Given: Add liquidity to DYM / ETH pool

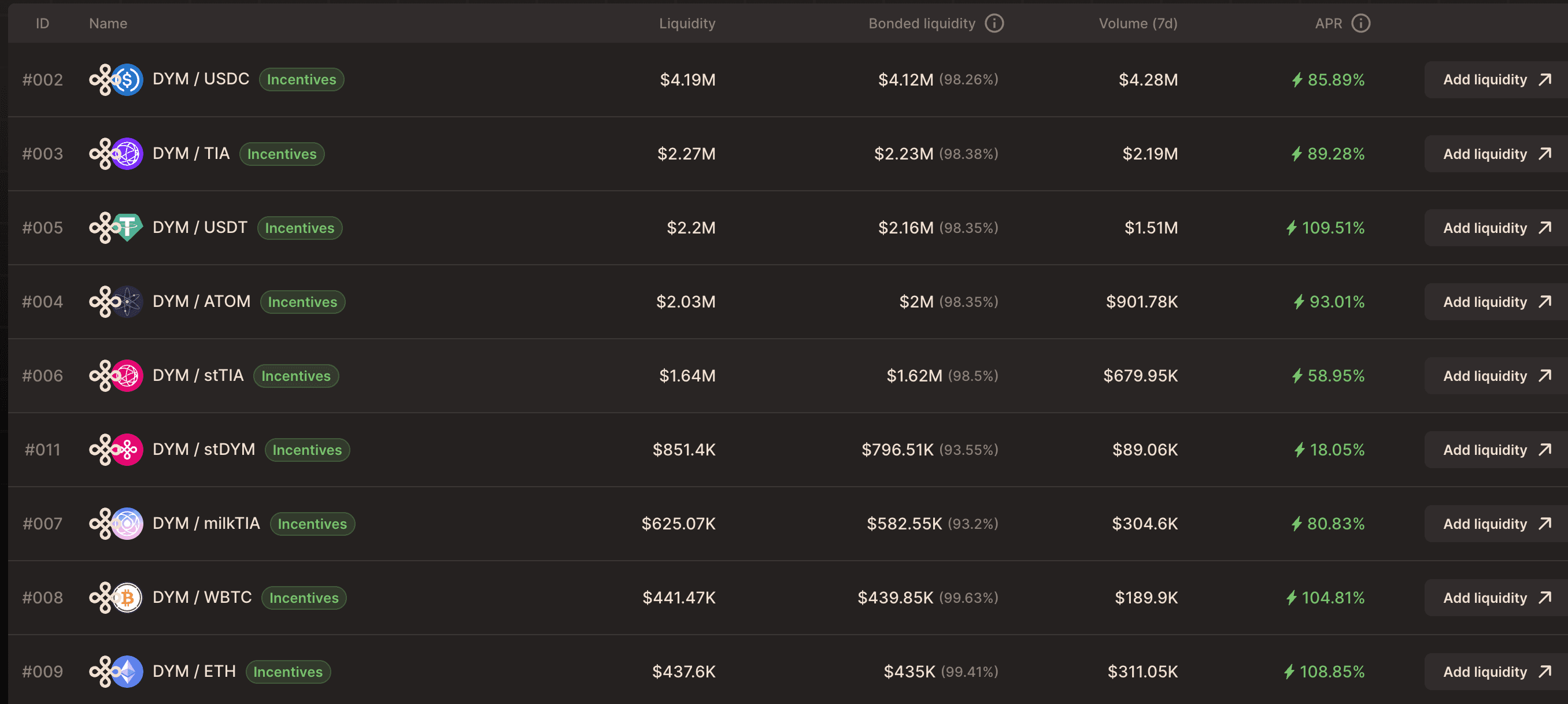Looking at the screenshot, I should [x=1496, y=671].
